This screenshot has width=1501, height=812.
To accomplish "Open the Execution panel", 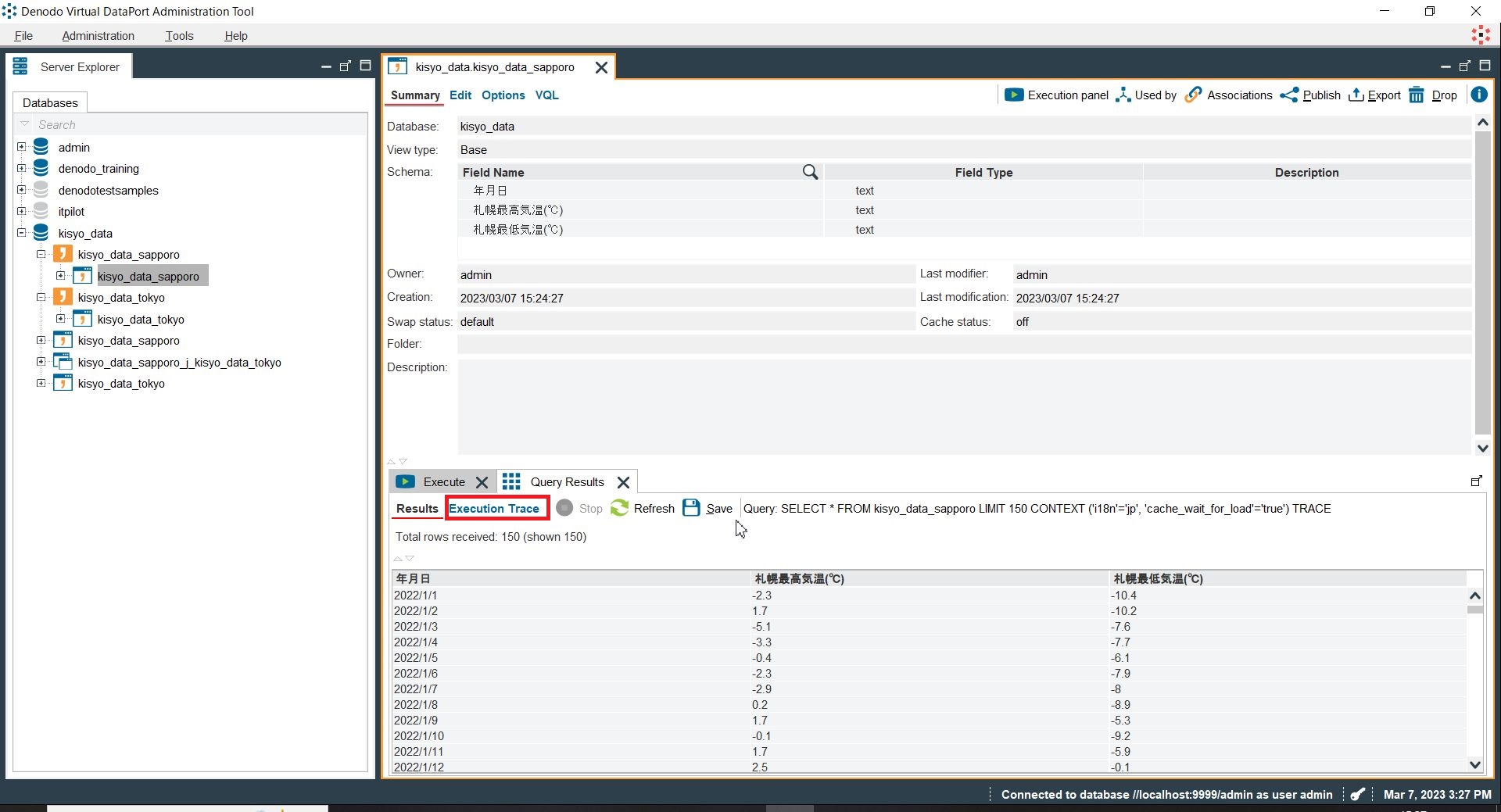I will coord(1057,95).
